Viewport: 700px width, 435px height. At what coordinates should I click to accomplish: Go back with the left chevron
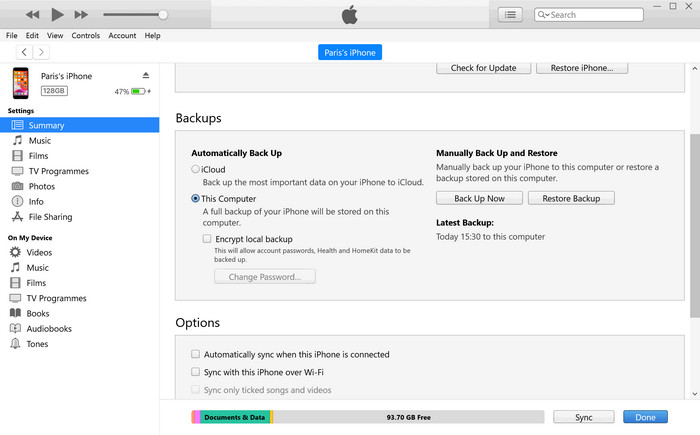pos(25,52)
